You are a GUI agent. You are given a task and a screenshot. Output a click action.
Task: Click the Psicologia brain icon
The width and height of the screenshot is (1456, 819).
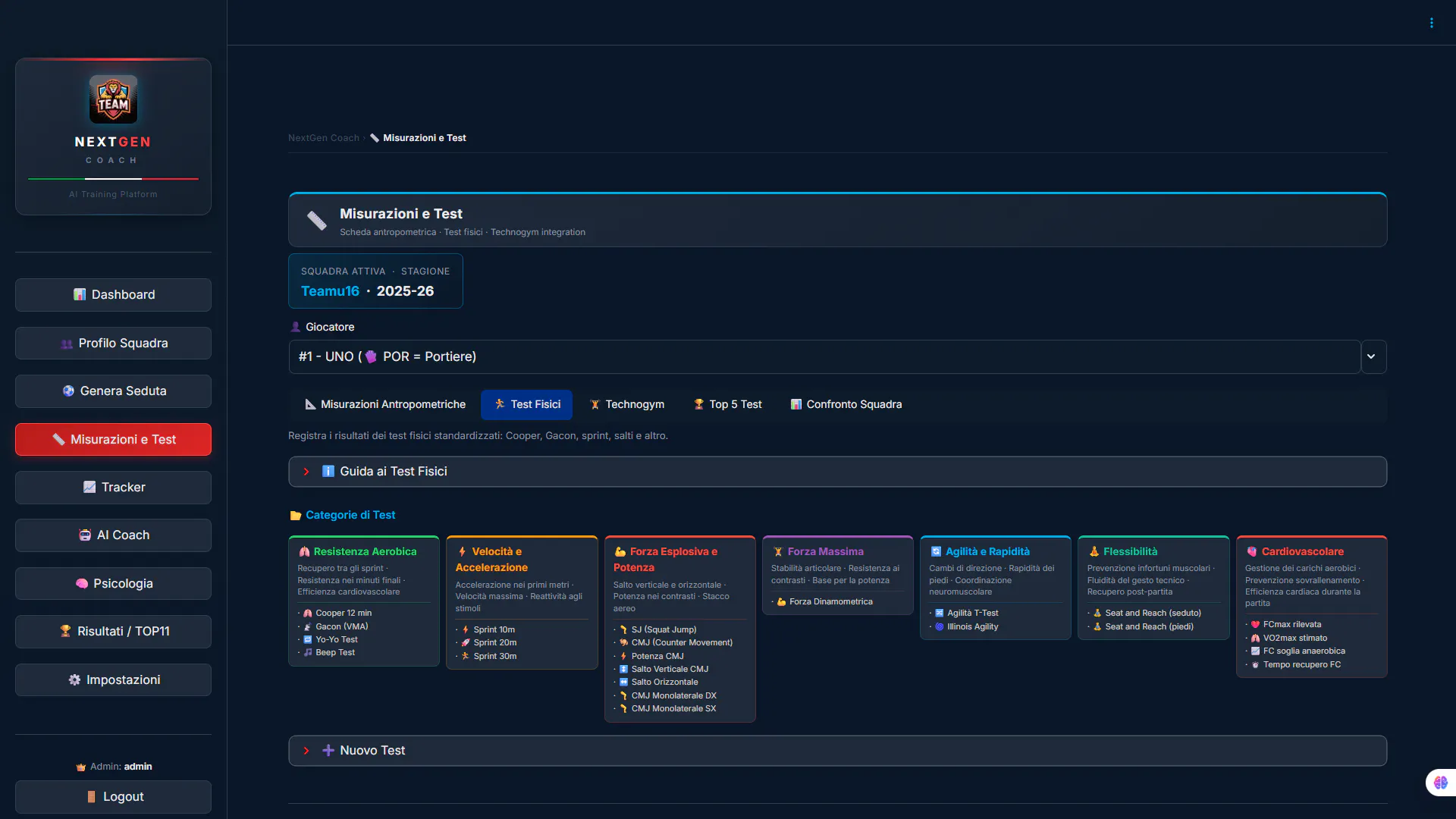[82, 583]
